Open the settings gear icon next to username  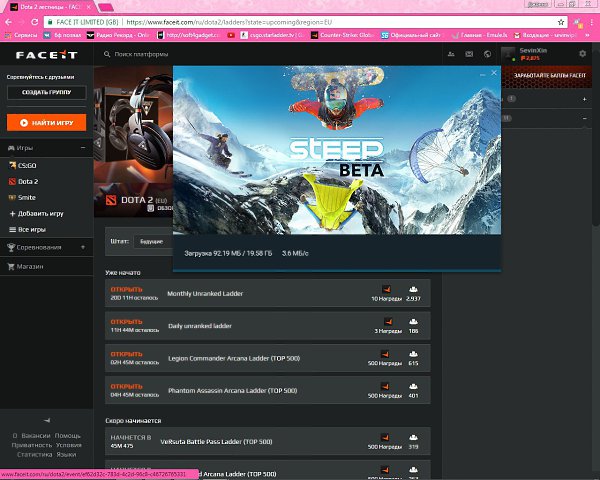coord(582,54)
